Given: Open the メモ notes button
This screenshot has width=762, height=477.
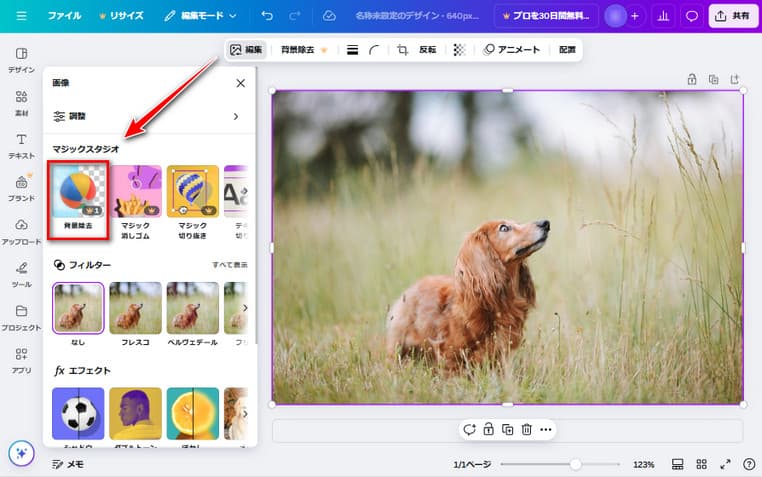Looking at the screenshot, I should pyautogui.click(x=68, y=464).
